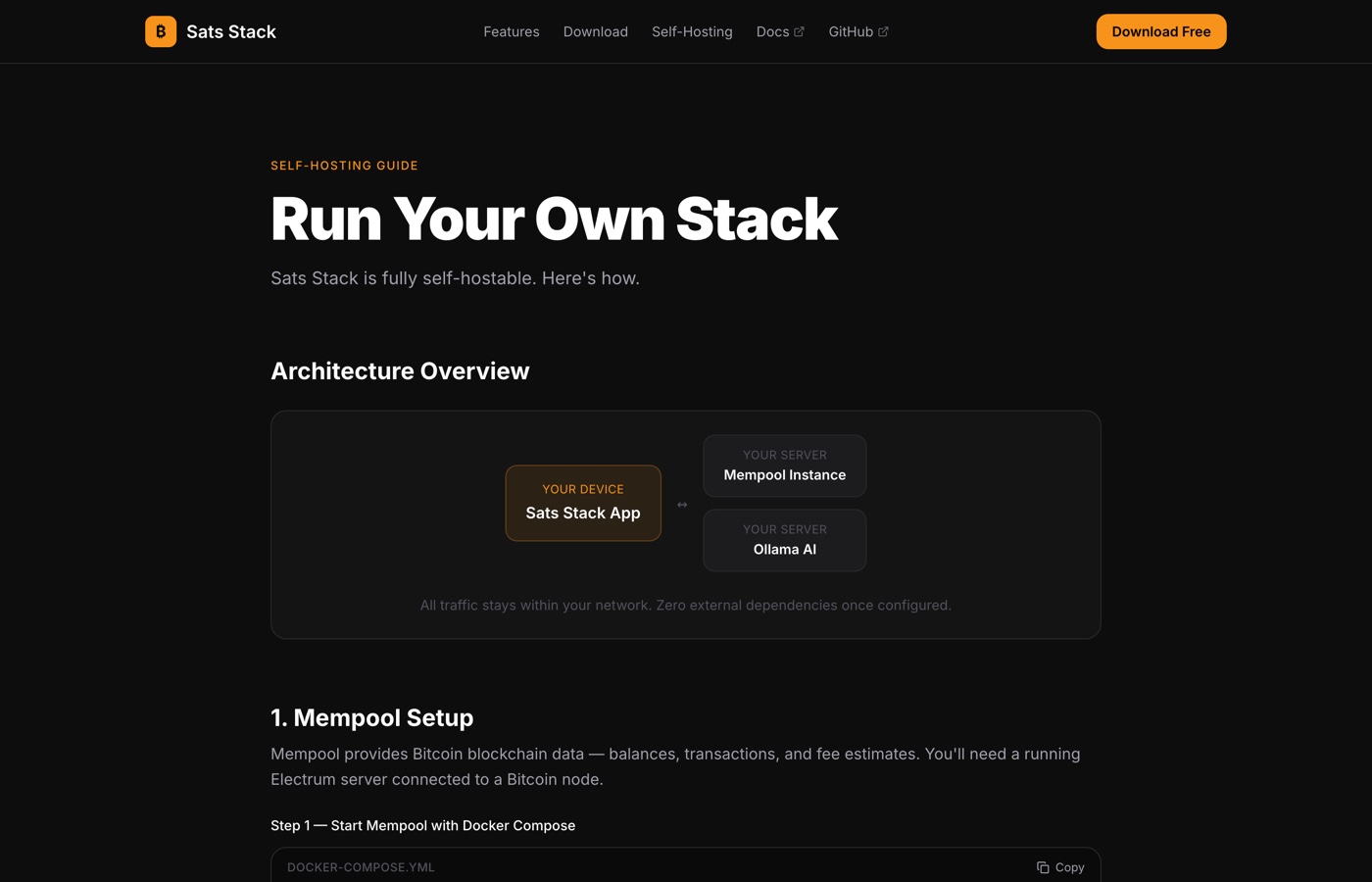Screen dimensions: 1372x882
Task: Open the Sats Stack home link text
Action: [231, 31]
